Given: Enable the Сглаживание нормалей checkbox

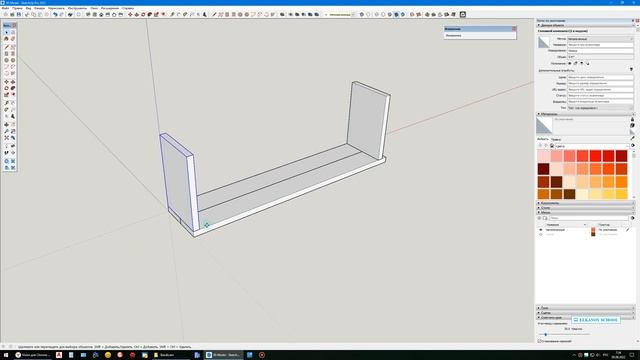Looking at the screenshot, I should click(x=539, y=341).
